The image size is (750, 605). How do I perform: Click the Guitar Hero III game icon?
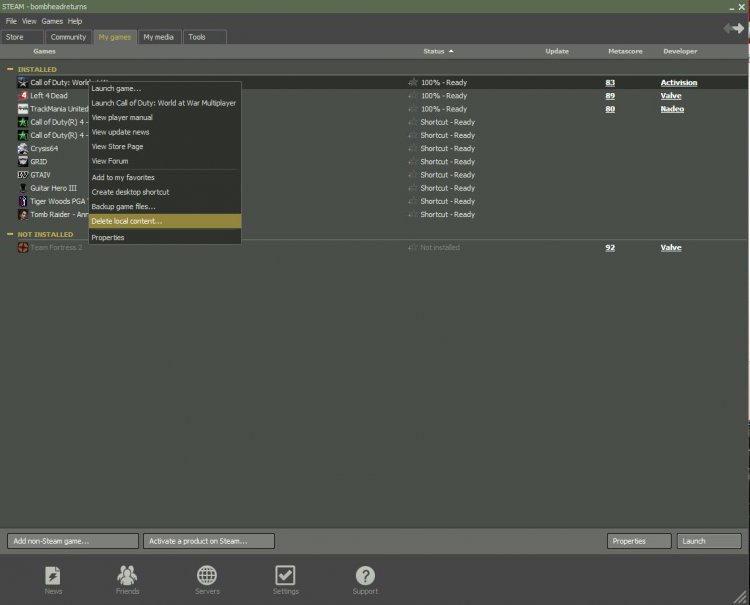click(22, 188)
